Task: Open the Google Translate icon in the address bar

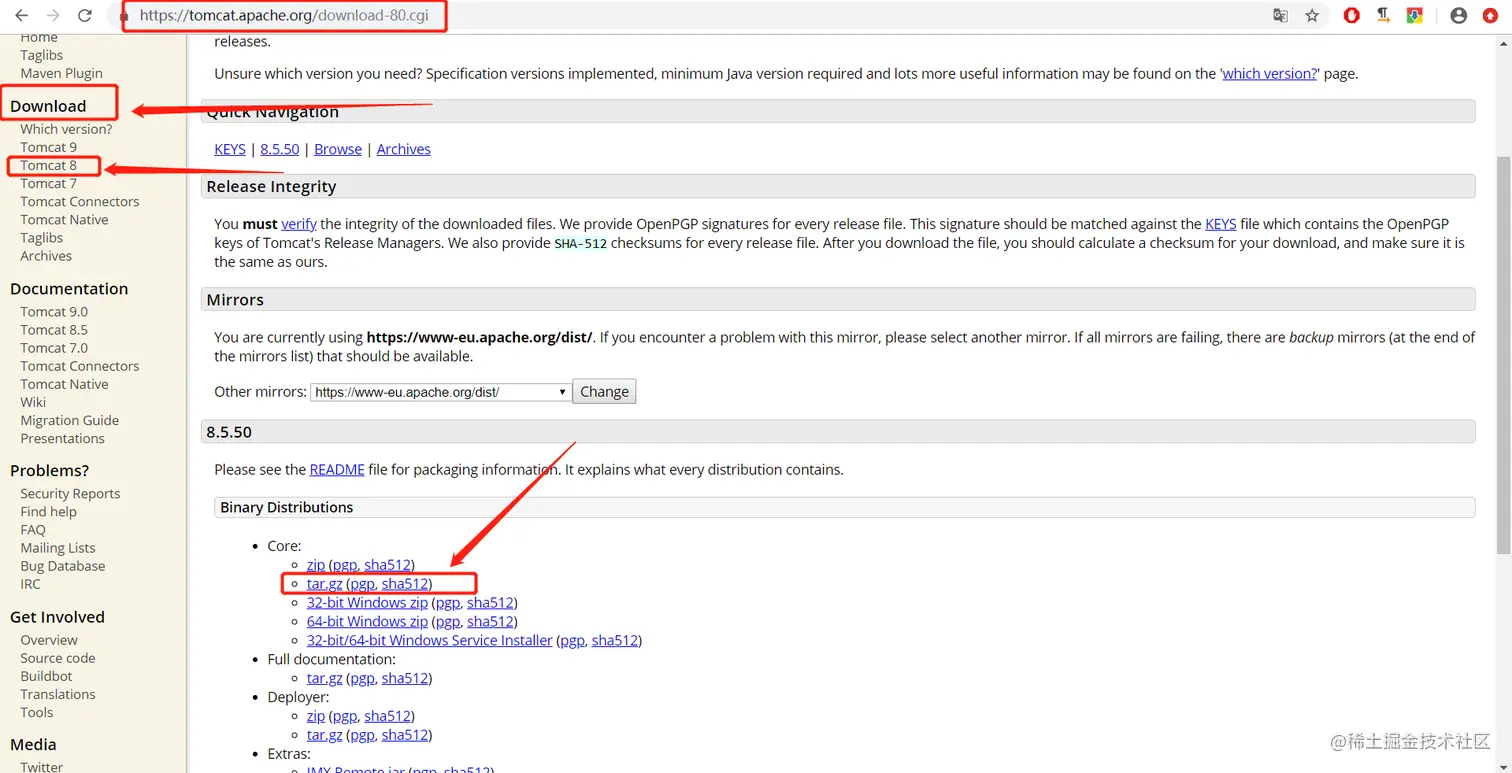Action: [x=1280, y=16]
